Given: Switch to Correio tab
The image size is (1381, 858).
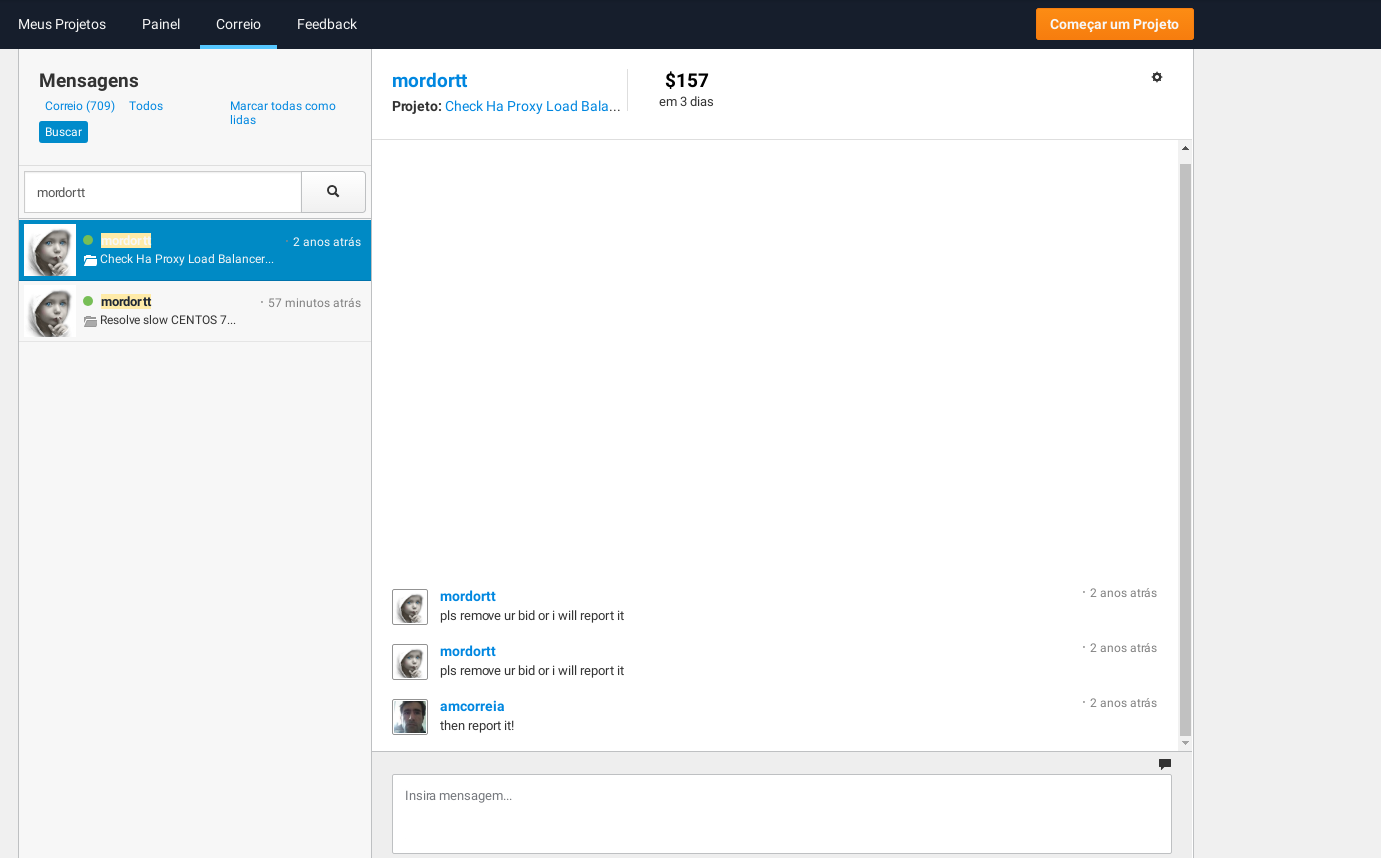Looking at the screenshot, I should [x=238, y=24].
